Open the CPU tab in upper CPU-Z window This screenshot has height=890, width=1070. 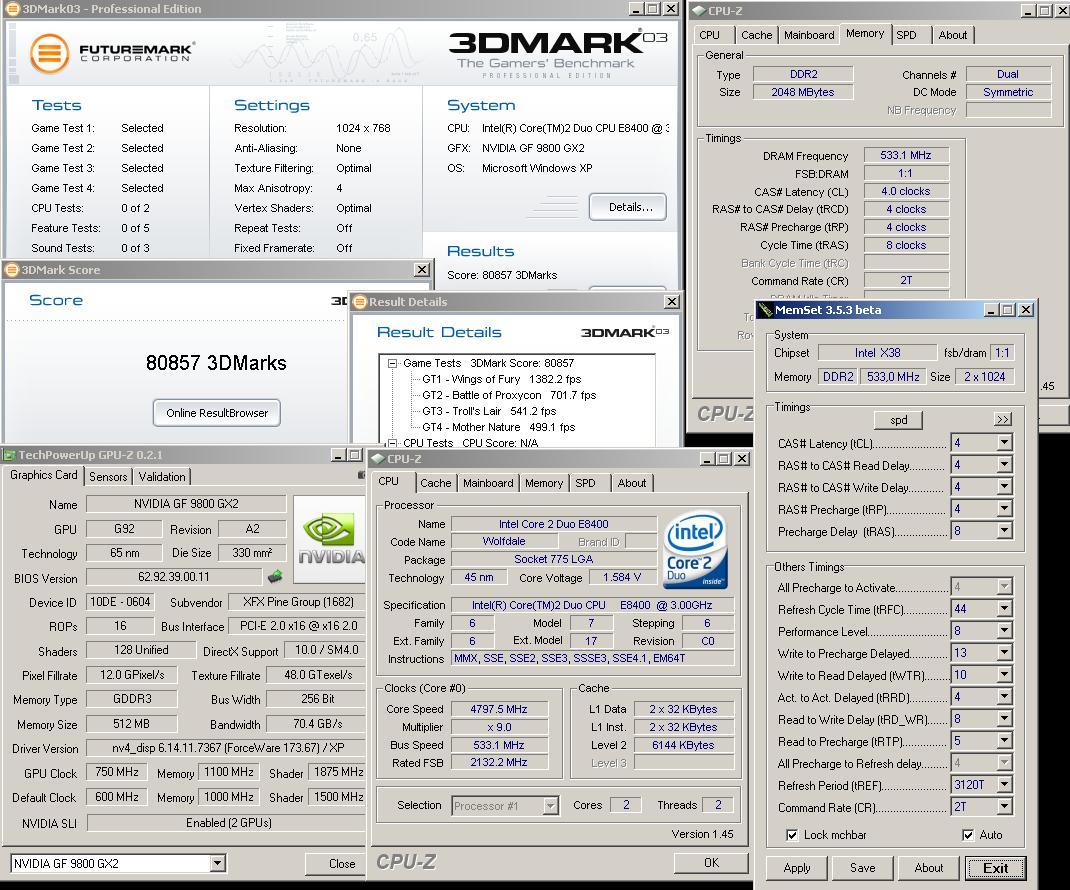coord(710,35)
